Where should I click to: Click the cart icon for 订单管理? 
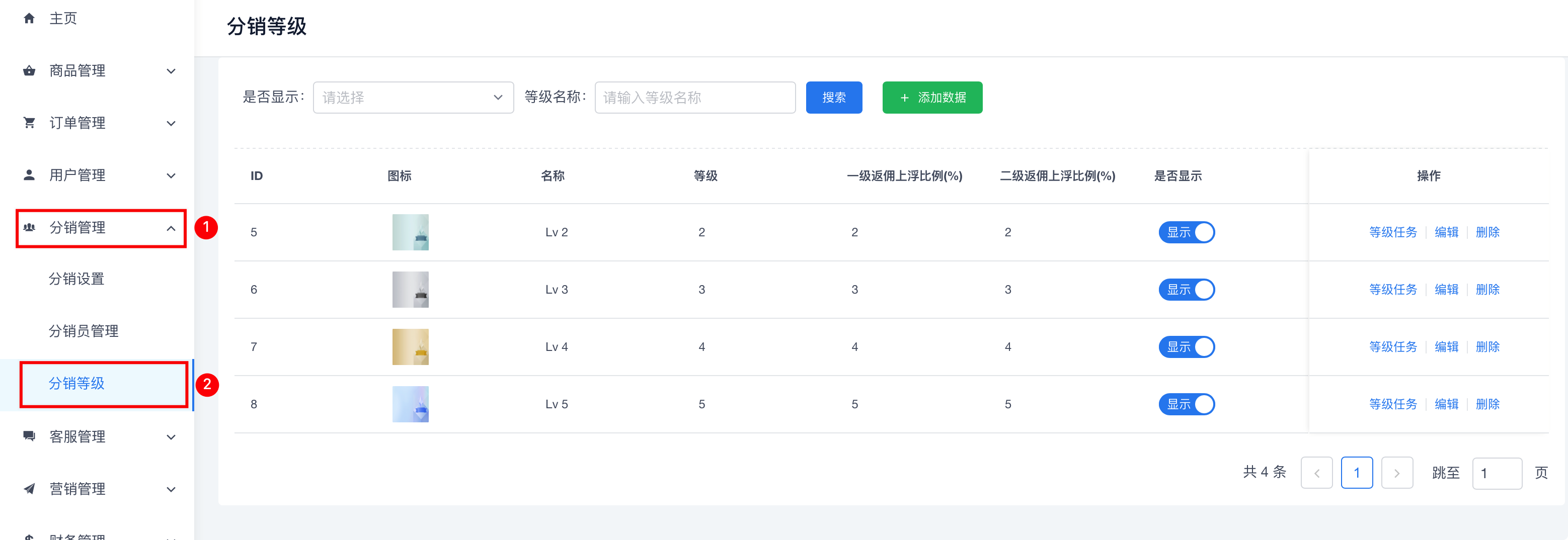(29, 123)
